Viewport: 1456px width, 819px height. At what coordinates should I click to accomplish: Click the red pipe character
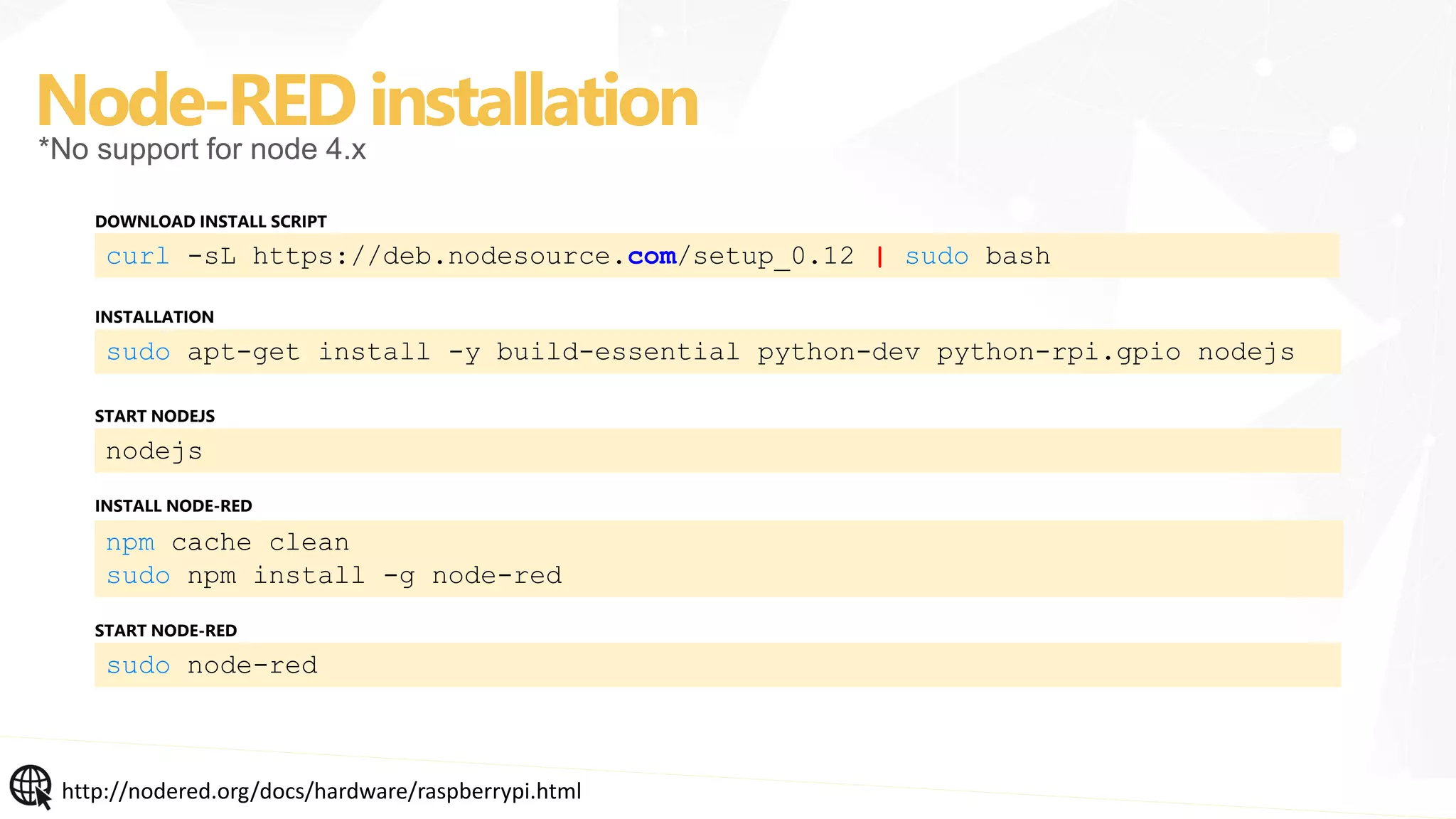pos(880,257)
